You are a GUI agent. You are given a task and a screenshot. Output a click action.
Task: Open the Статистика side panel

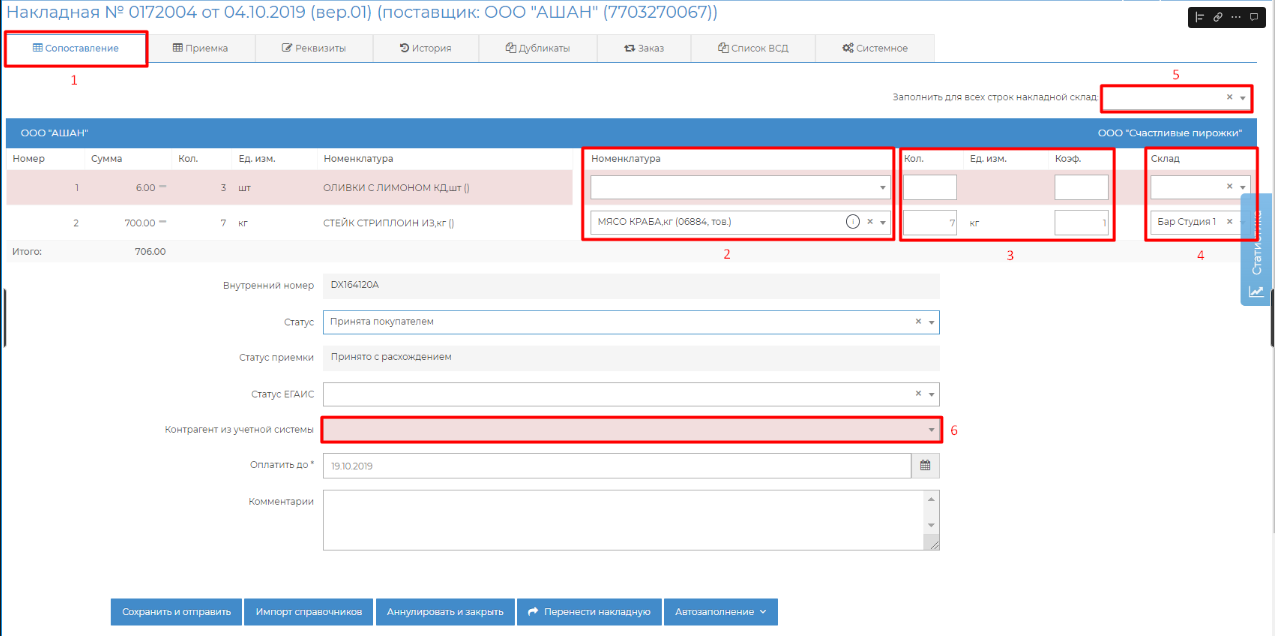point(1256,250)
